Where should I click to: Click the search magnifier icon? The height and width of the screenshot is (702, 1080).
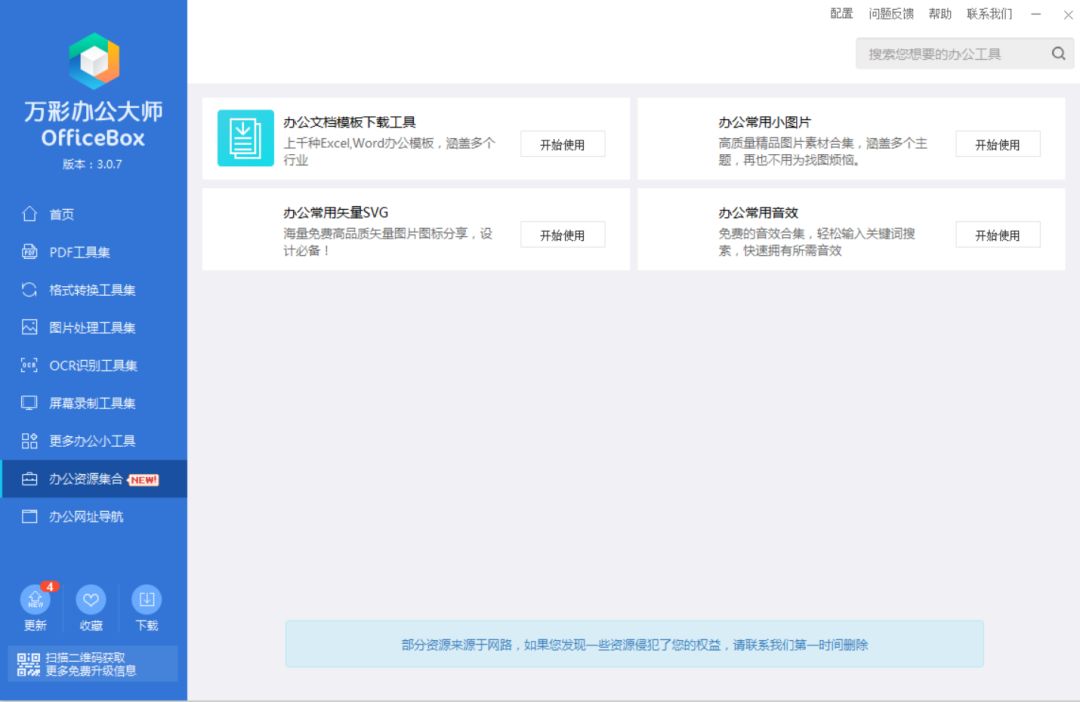point(1058,53)
